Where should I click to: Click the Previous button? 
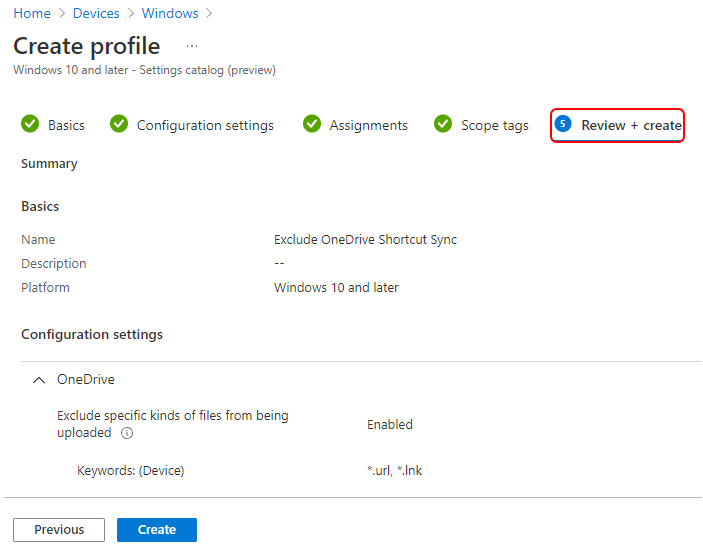pos(59,530)
